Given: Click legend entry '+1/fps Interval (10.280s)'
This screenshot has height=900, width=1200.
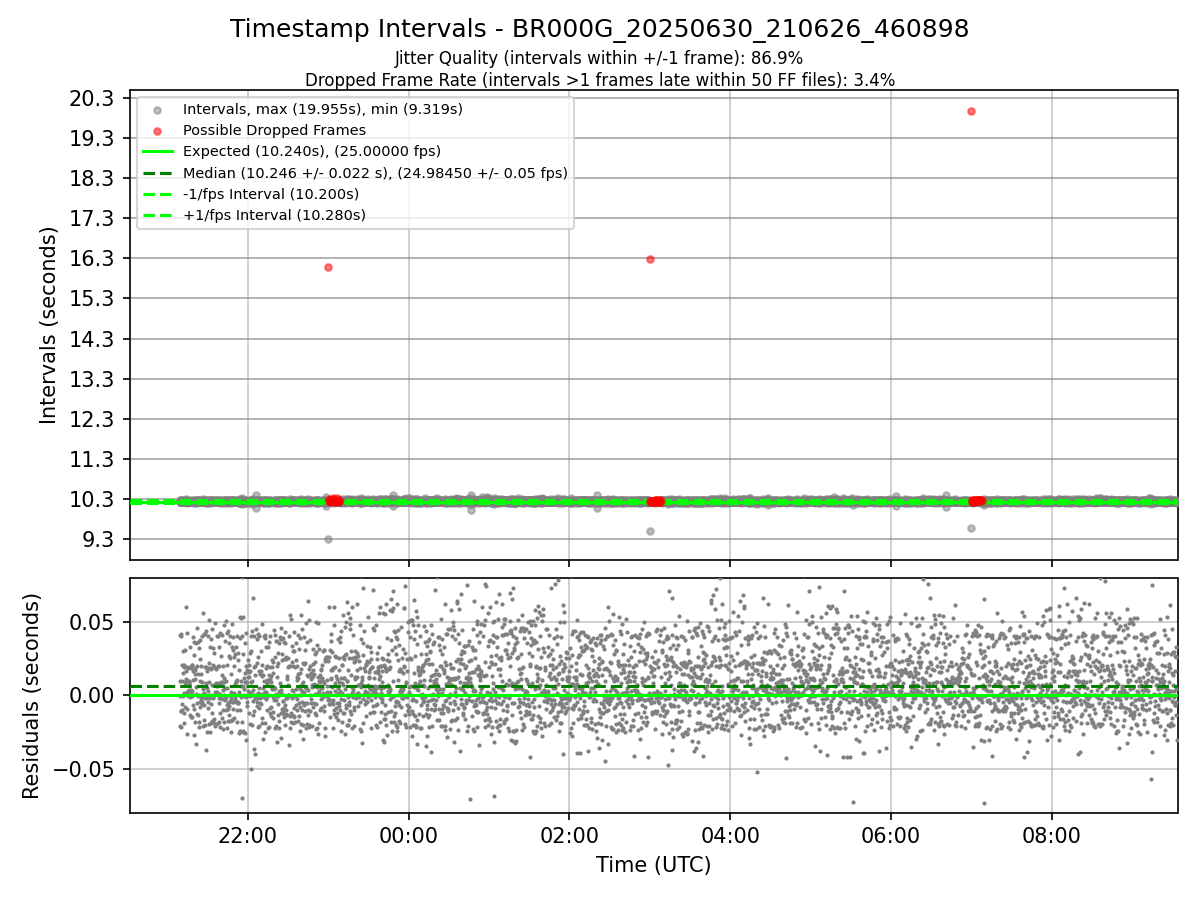Looking at the screenshot, I should [274, 215].
